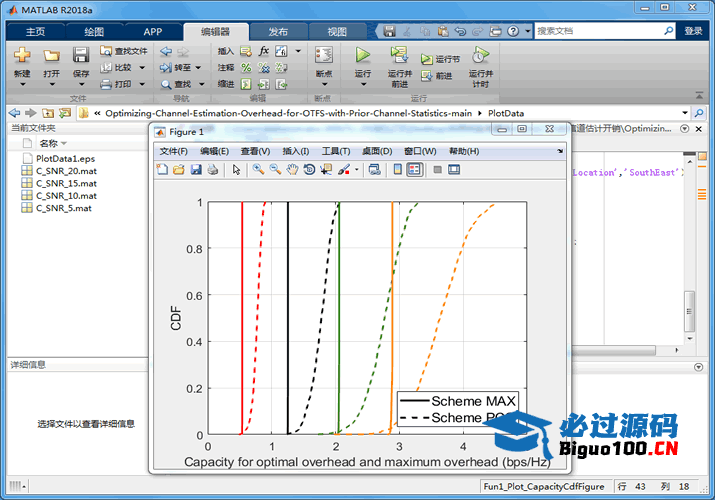Click the 登录 sign-in button
Screen dimensions: 715x500
click(x=693, y=31)
